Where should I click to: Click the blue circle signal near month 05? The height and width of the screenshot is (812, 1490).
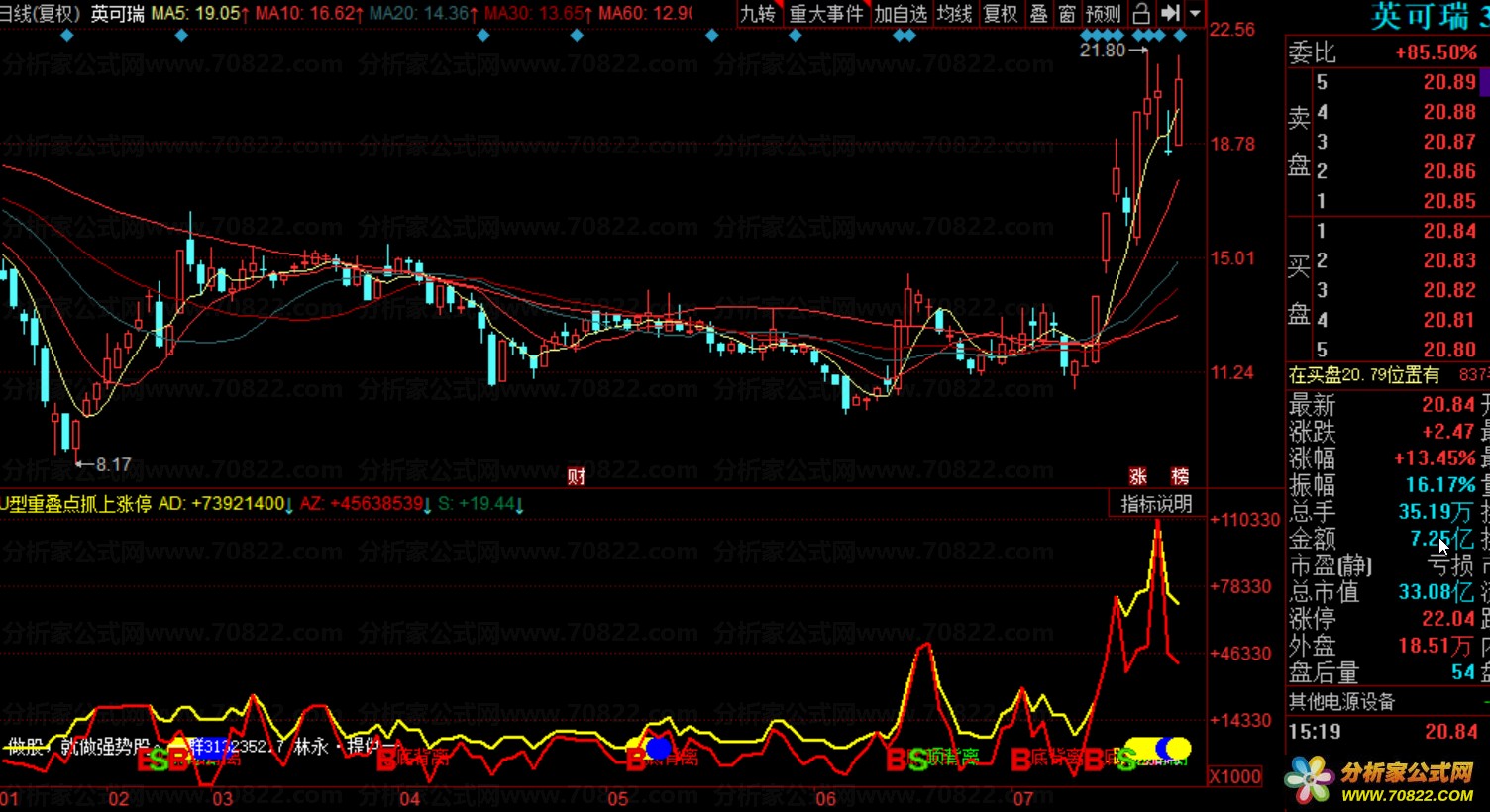659,748
